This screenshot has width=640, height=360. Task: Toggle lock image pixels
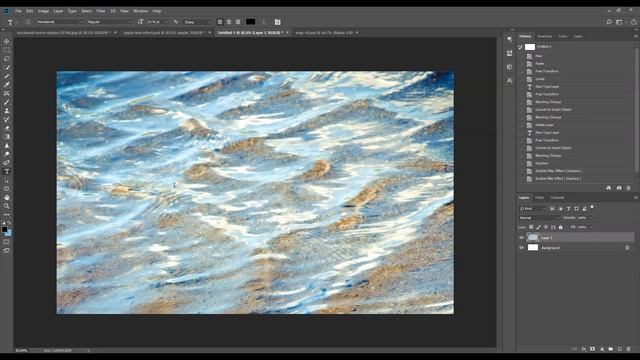(x=538, y=227)
